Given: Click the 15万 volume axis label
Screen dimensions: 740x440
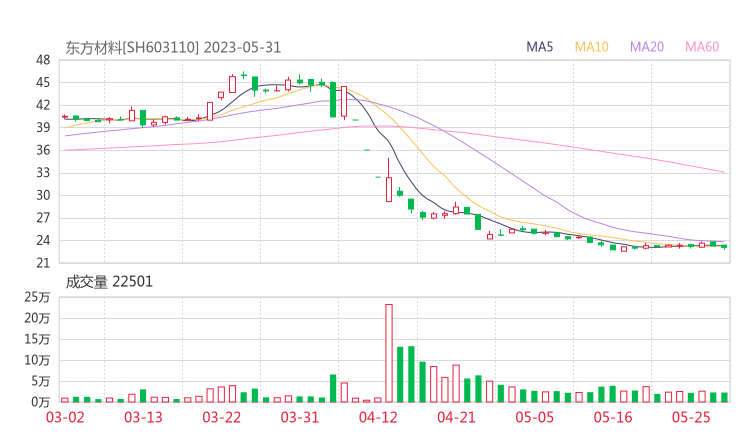Looking at the screenshot, I should [37, 339].
